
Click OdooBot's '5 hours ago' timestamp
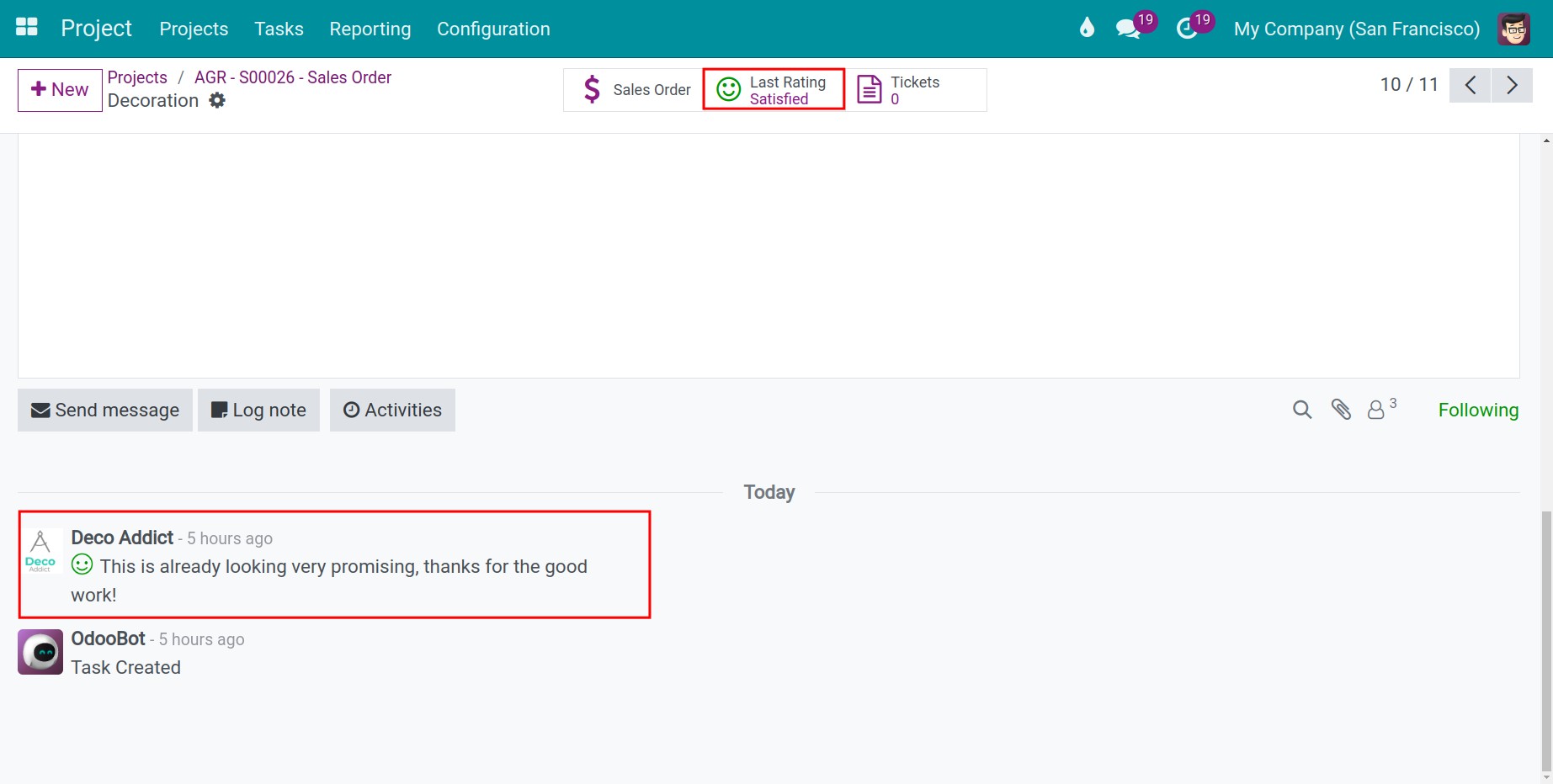click(x=202, y=639)
